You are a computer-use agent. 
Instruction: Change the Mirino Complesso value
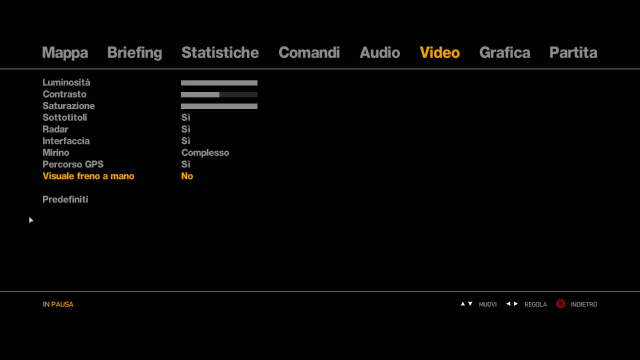tap(205, 153)
